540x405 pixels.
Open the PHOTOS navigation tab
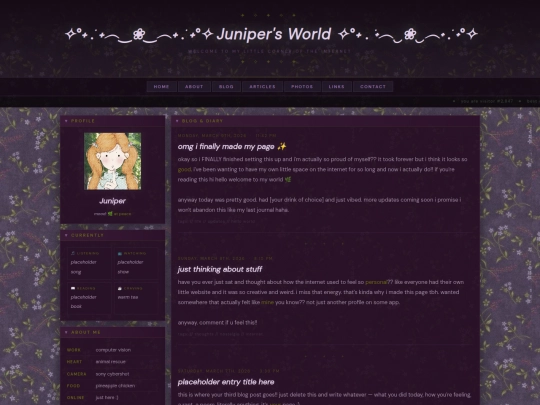pyautogui.click(x=302, y=86)
